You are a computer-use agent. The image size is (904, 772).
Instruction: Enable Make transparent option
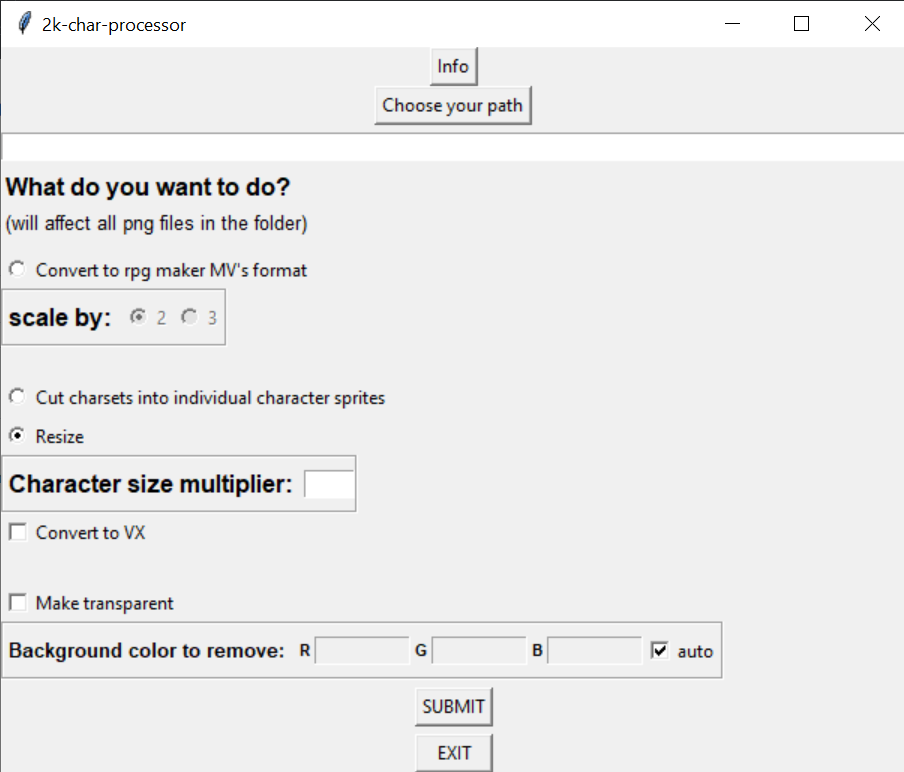click(16, 602)
